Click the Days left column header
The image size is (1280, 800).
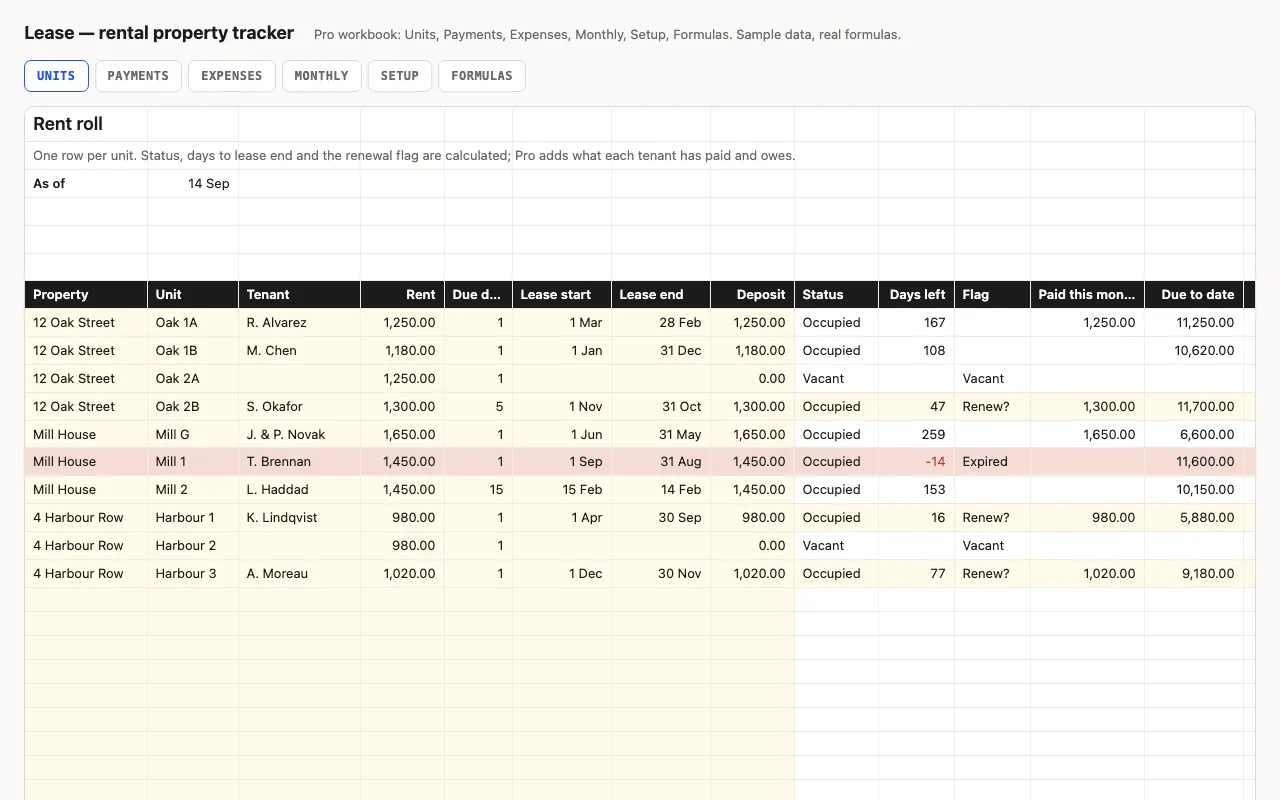tap(916, 295)
